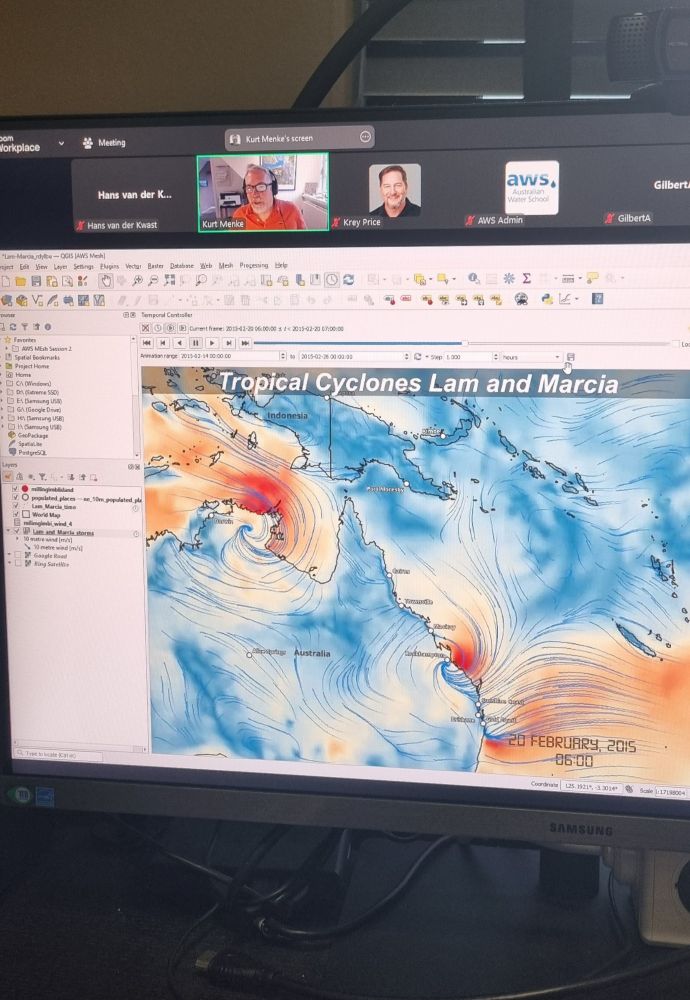Click Expand All icon in Layers panel
Viewport: 690px width, 1000px height.
(71, 476)
